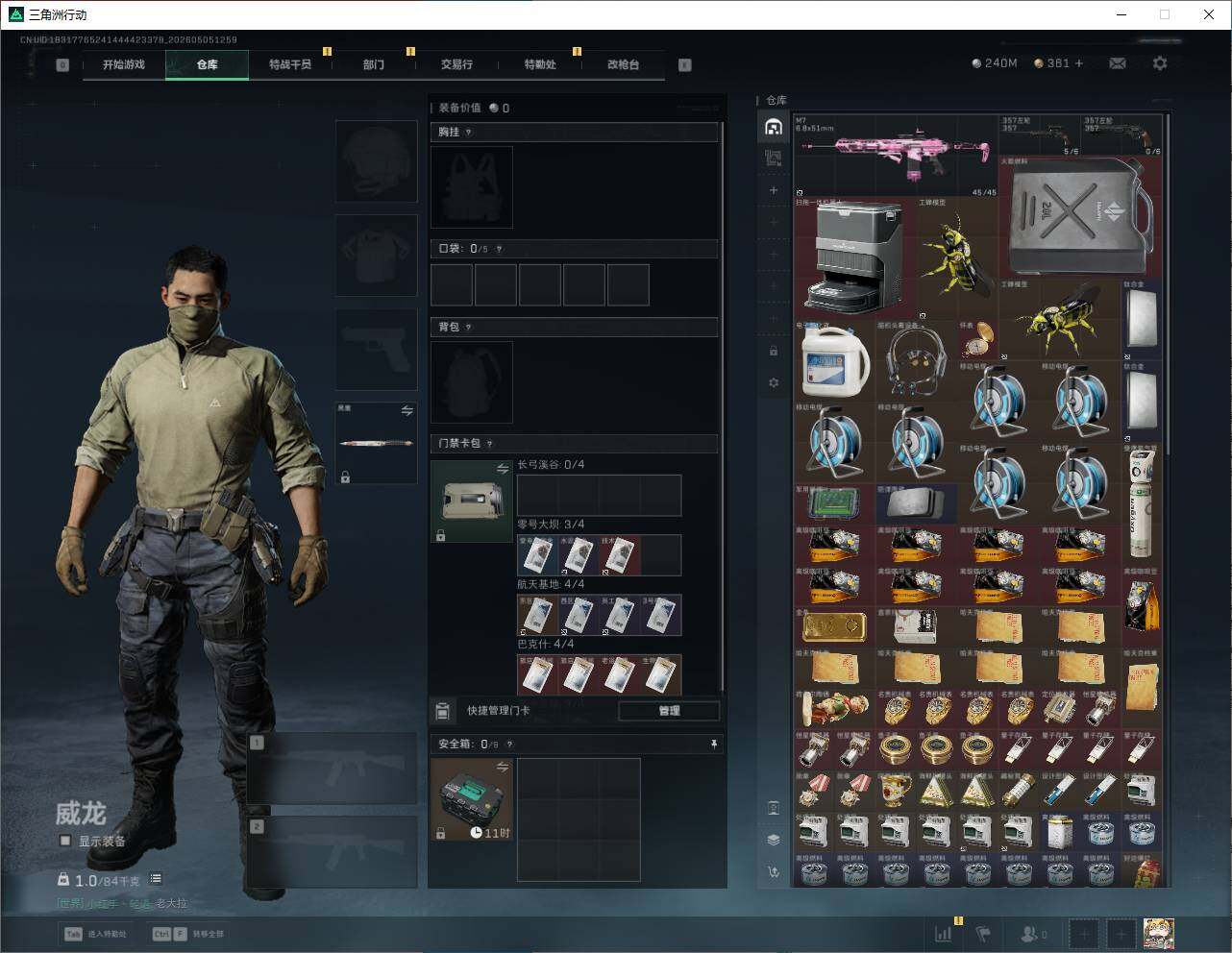
Task: Open the player avatar in bottom right
Action: [1158, 933]
